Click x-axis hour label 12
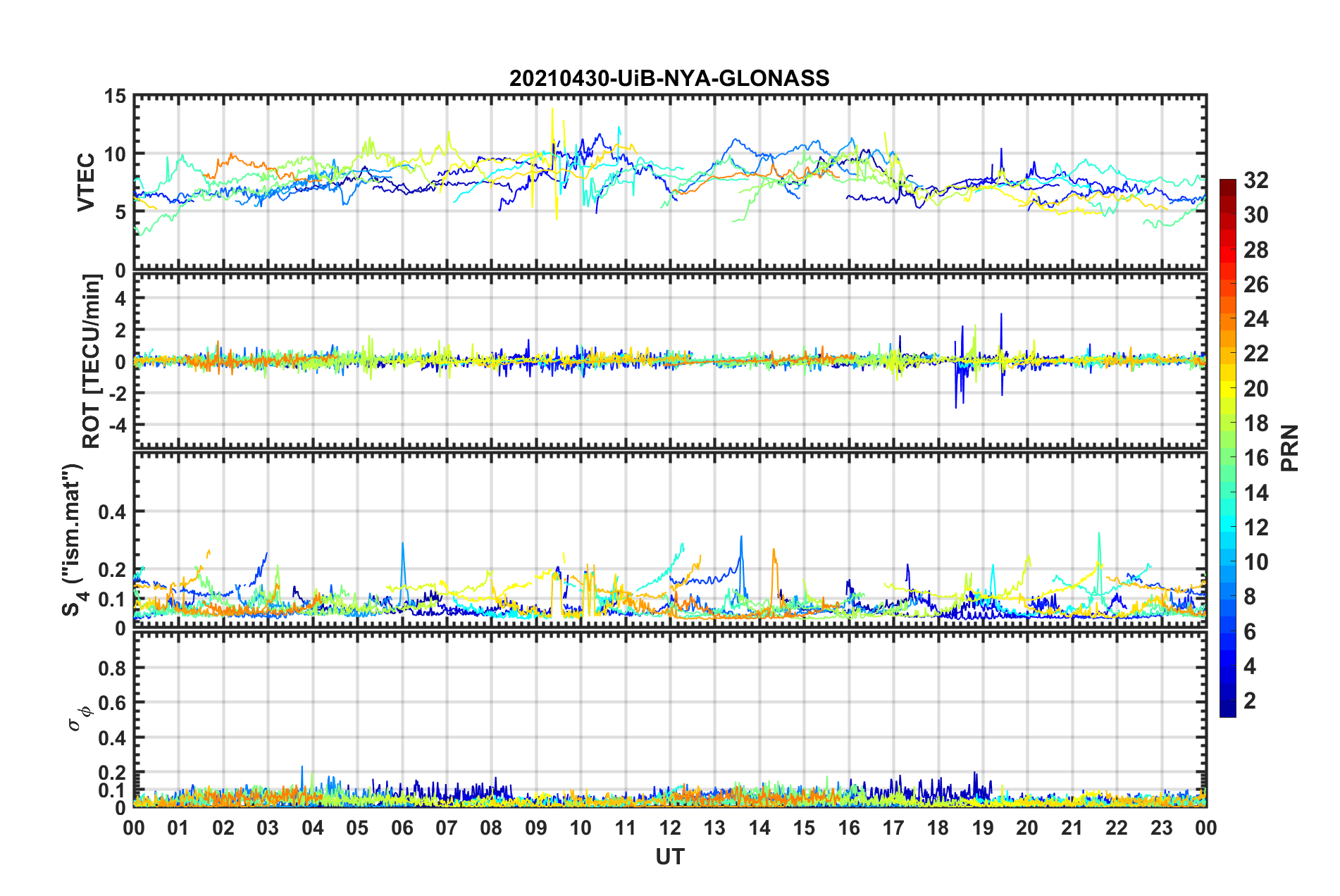This screenshot has width=1340, height=896. [670, 828]
